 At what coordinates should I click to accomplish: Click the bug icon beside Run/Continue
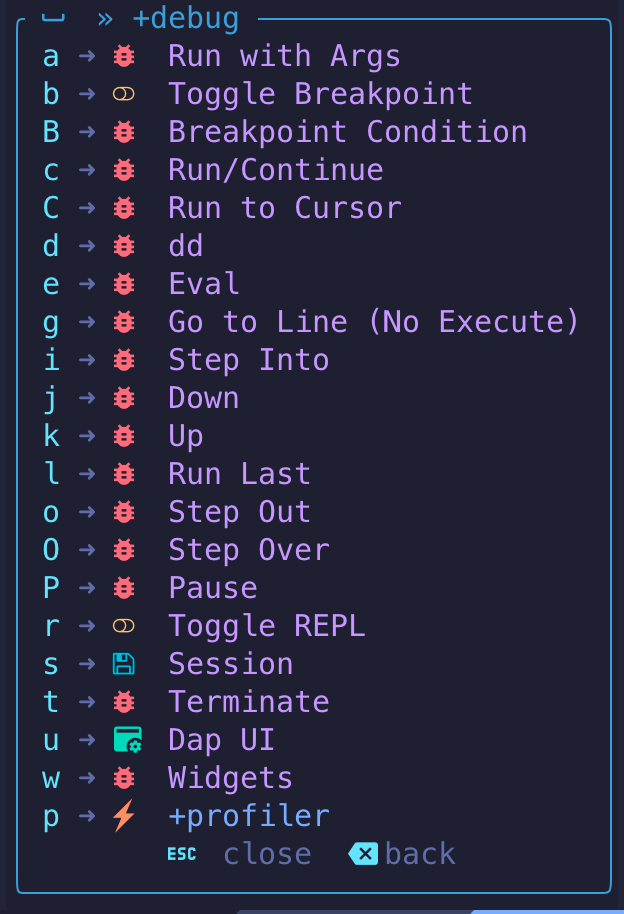(124, 170)
